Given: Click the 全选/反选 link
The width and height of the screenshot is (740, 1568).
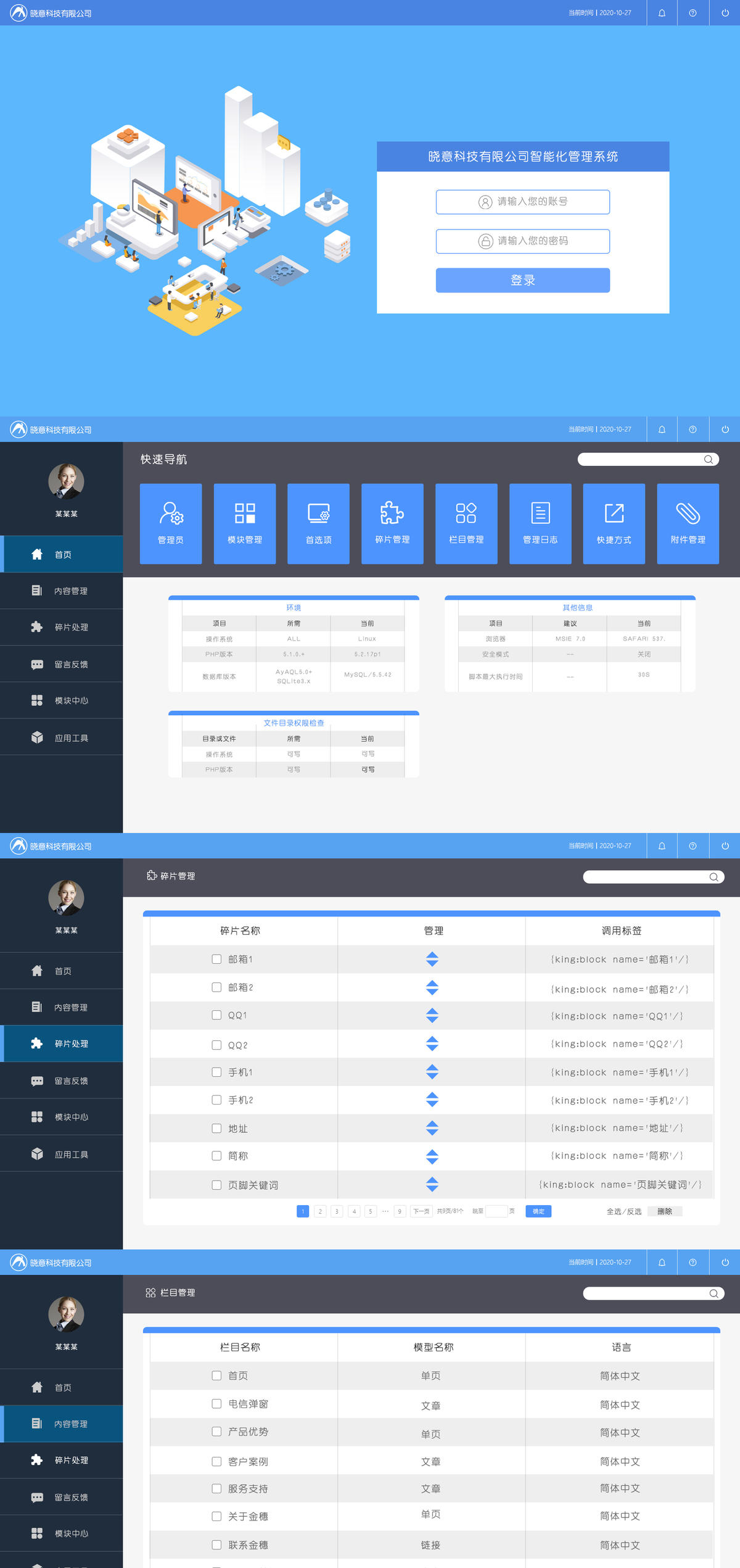Looking at the screenshot, I should click(x=623, y=1211).
